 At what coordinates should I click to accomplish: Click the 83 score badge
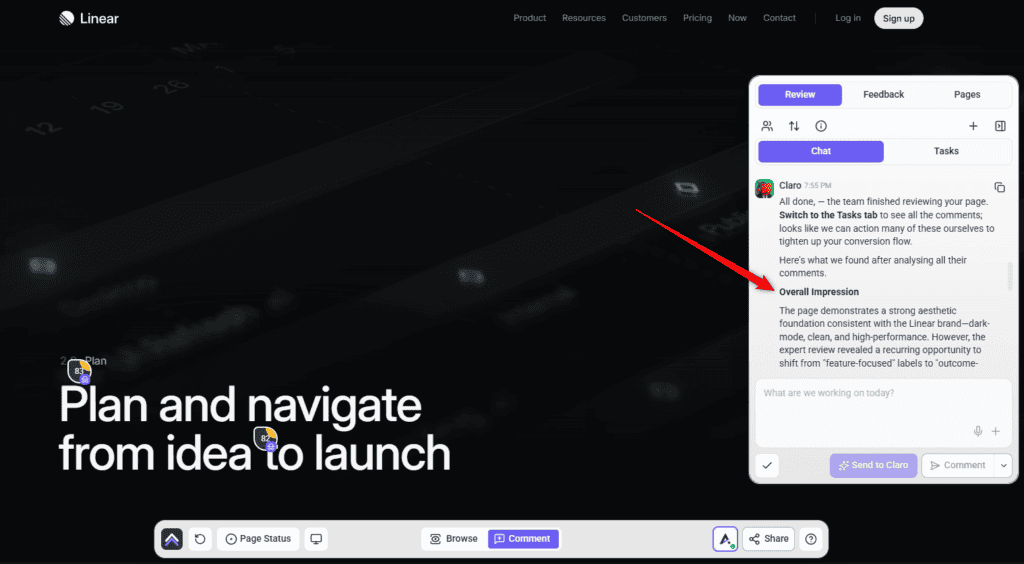click(x=80, y=371)
